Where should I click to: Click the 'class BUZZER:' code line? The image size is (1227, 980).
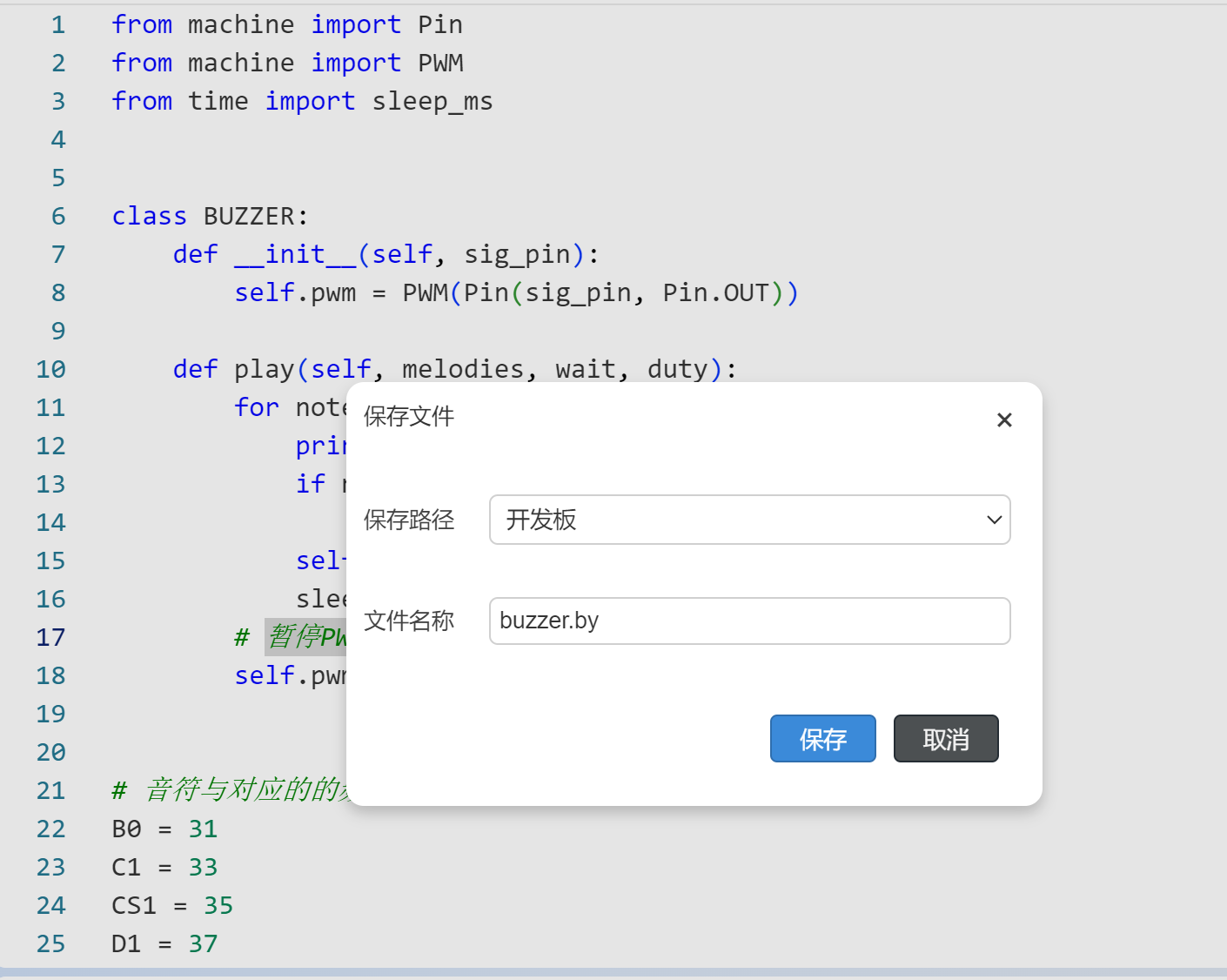[x=210, y=216]
